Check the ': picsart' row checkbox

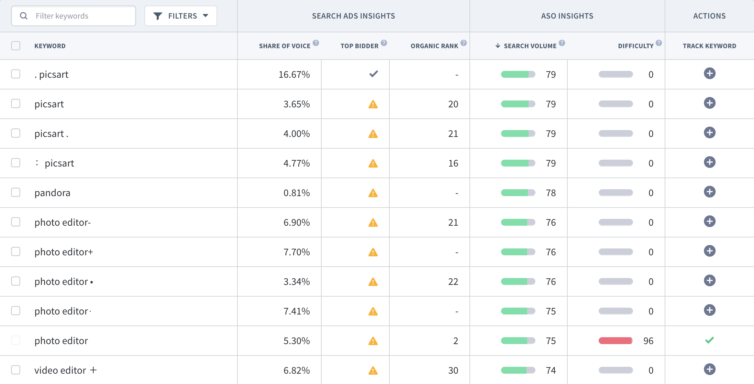click(x=16, y=163)
